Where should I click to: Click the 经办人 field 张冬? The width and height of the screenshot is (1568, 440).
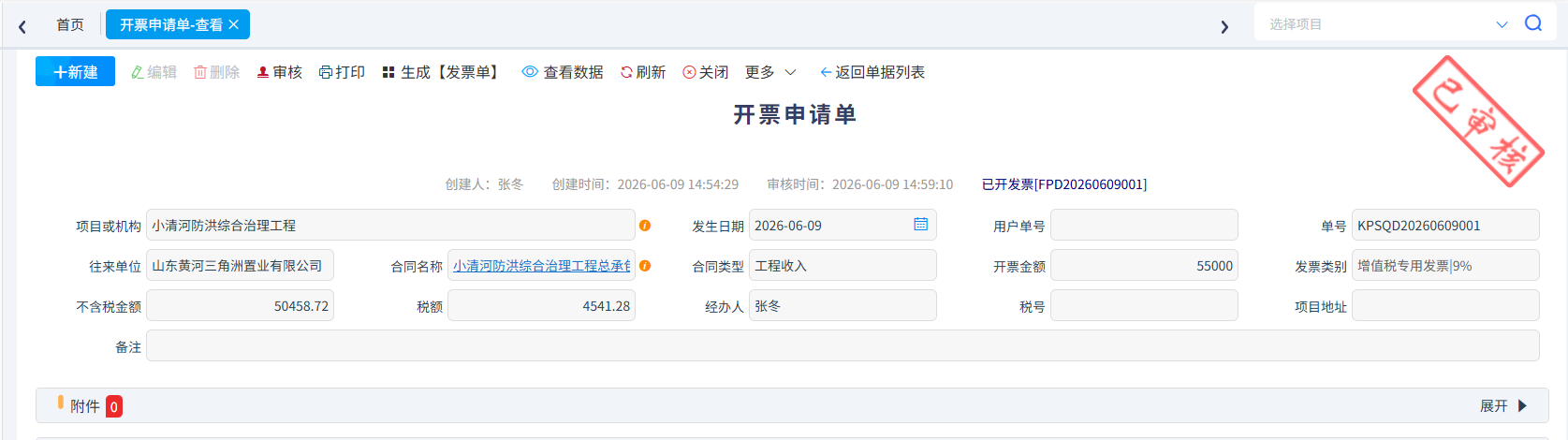tap(843, 305)
